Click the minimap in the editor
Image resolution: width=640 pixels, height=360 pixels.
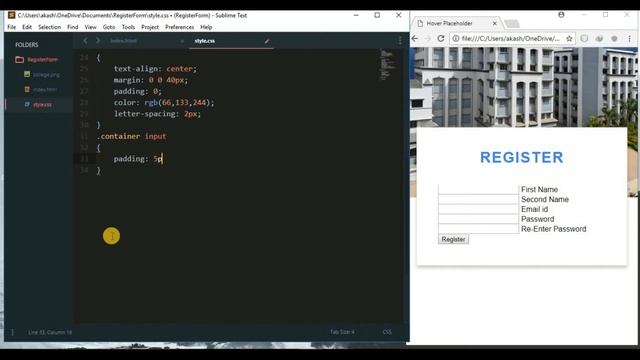tap(387, 64)
